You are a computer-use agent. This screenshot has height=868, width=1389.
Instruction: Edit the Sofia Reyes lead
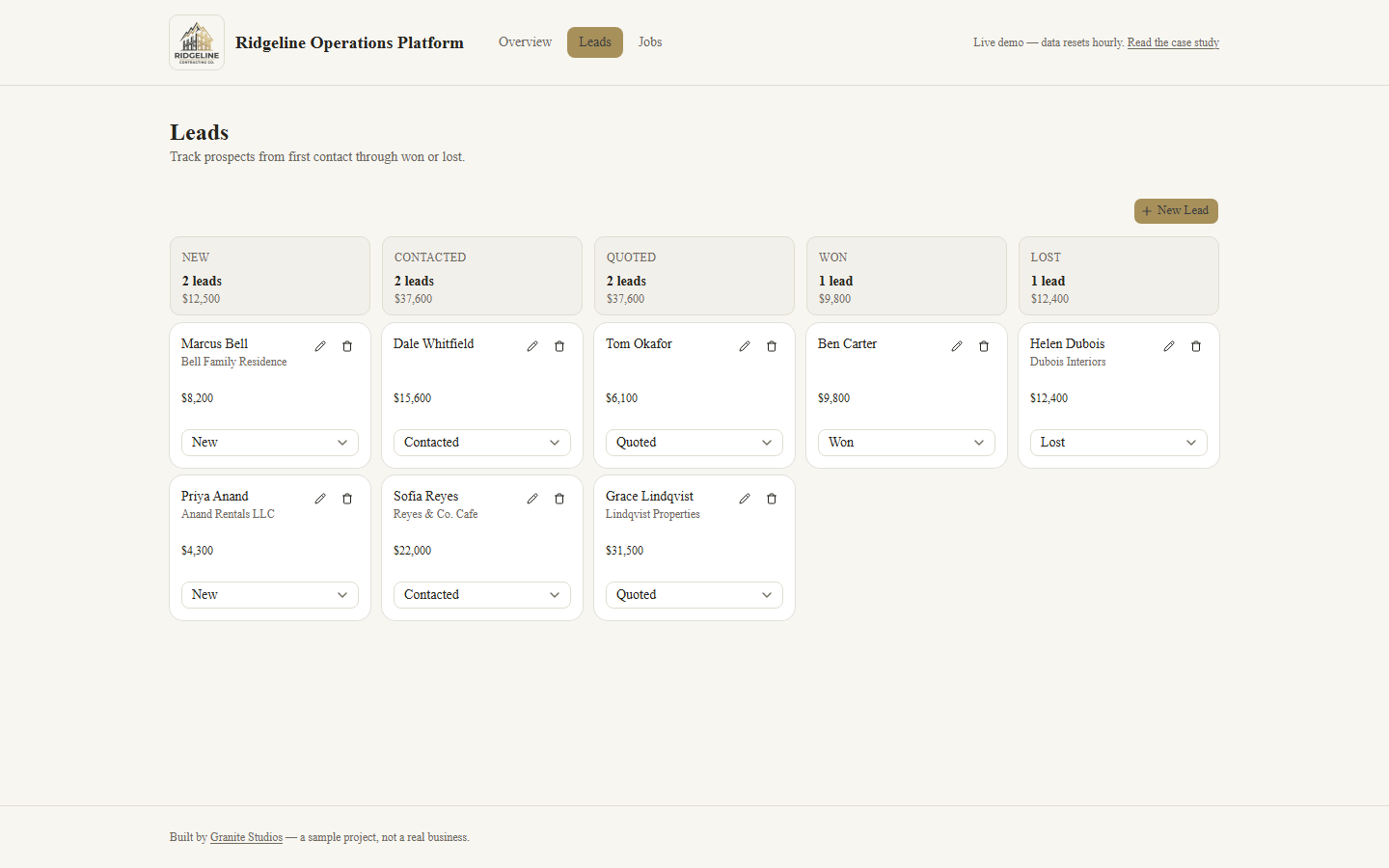coord(532,499)
